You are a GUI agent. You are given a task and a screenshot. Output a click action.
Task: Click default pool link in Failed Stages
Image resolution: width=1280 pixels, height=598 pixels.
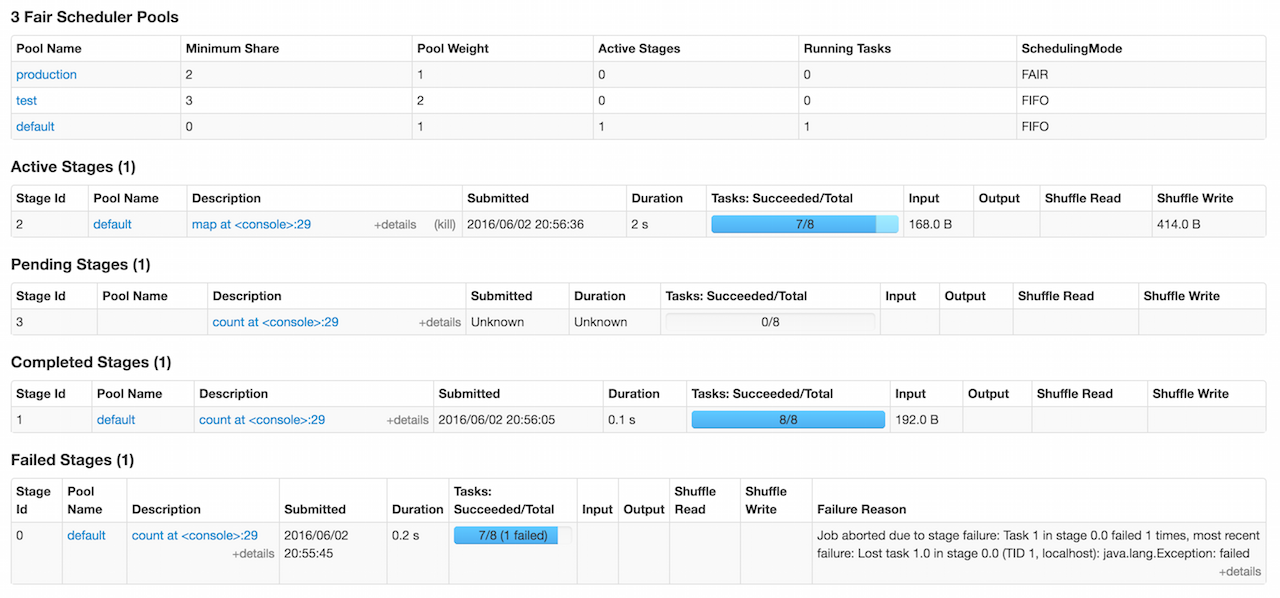click(x=86, y=536)
